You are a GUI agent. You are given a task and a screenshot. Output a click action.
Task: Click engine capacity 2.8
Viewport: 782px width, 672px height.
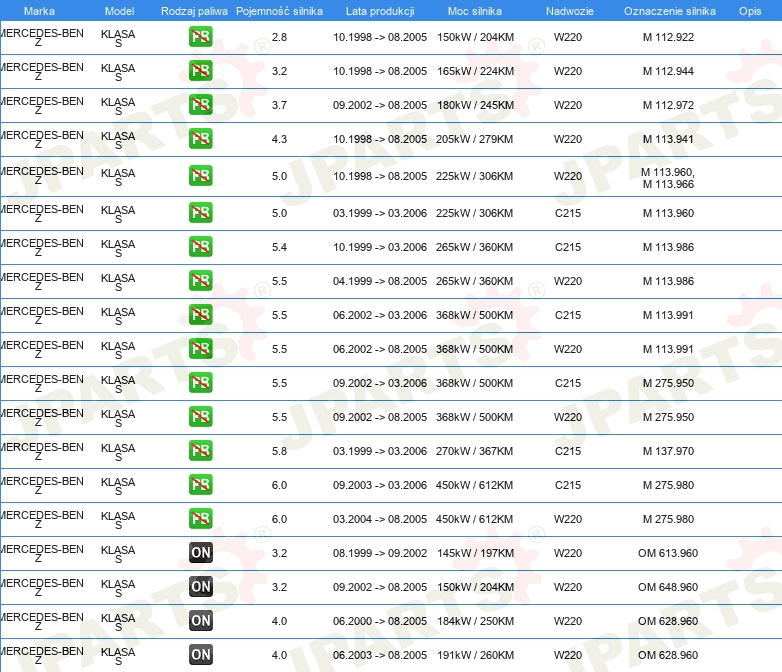click(279, 37)
